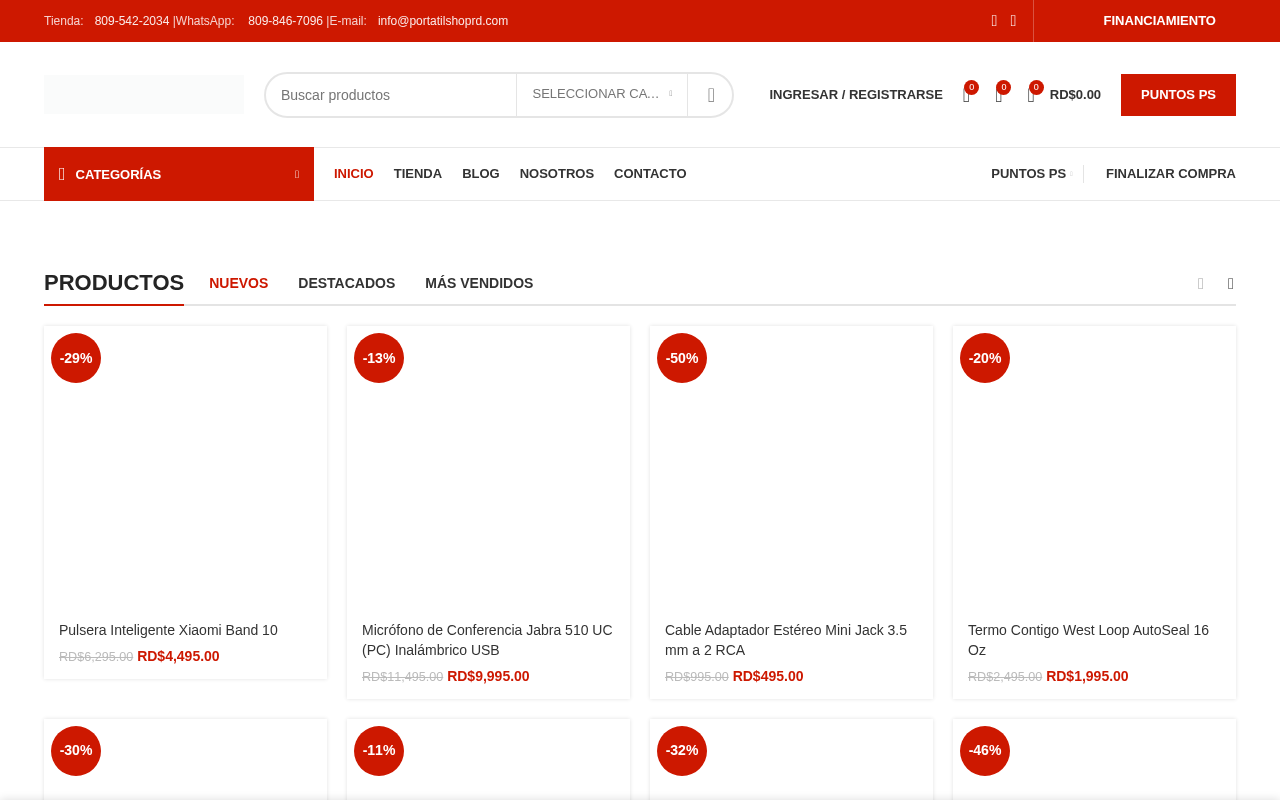This screenshot has height=800, width=1280.
Task: Expand the PUNTOS PS navigation submenu
Action: click(x=1071, y=174)
